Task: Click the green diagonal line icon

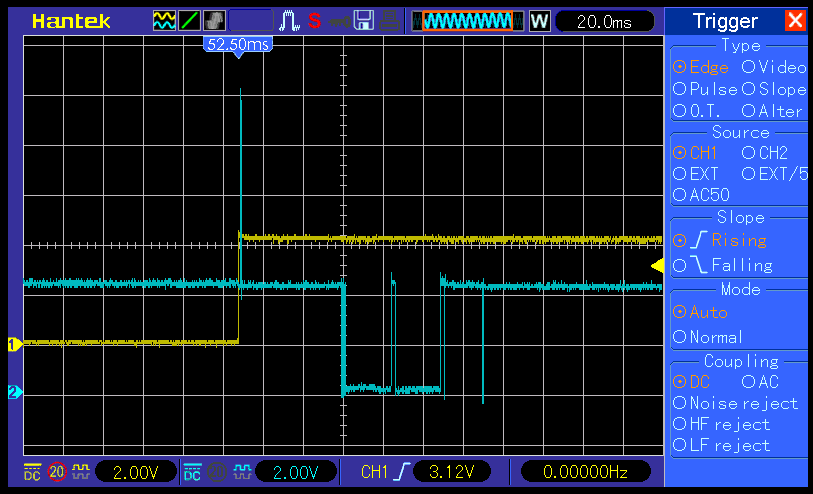Action: pyautogui.click(x=190, y=20)
